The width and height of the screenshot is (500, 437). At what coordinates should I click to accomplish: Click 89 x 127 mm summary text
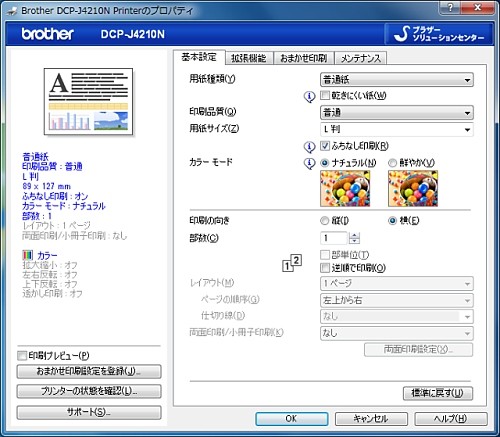47,186
